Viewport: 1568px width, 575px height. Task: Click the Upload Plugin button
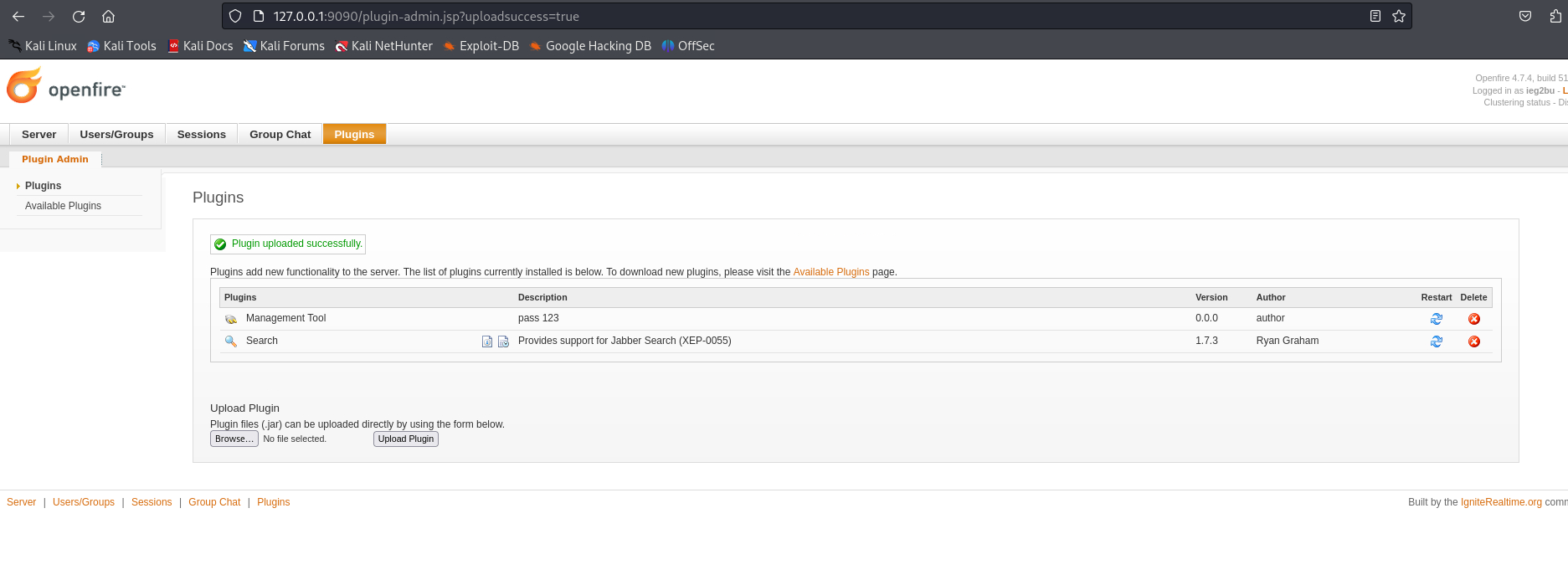(x=406, y=439)
